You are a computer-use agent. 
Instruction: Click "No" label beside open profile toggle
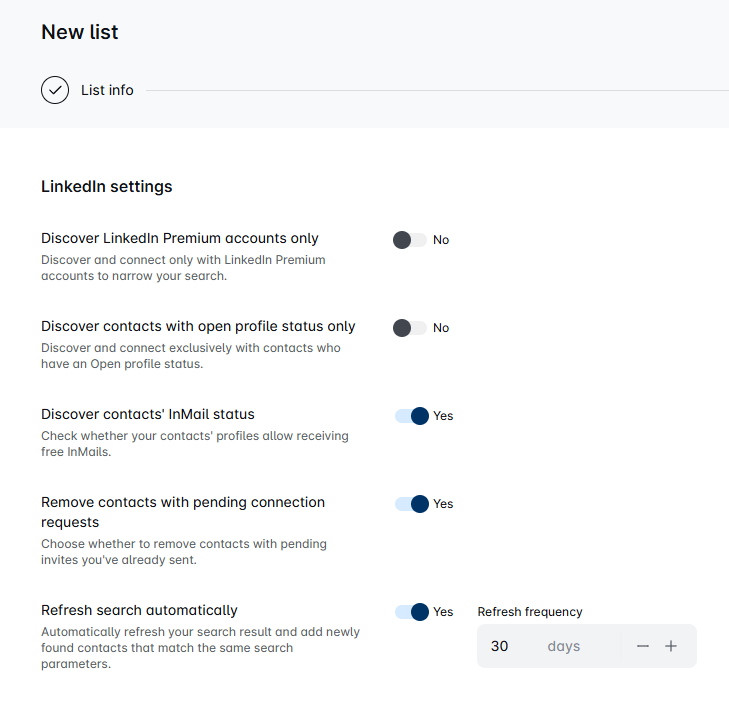pos(441,328)
